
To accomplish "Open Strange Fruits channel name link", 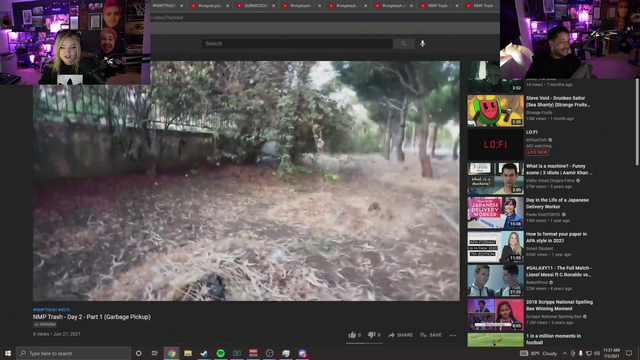I will (539, 112).
